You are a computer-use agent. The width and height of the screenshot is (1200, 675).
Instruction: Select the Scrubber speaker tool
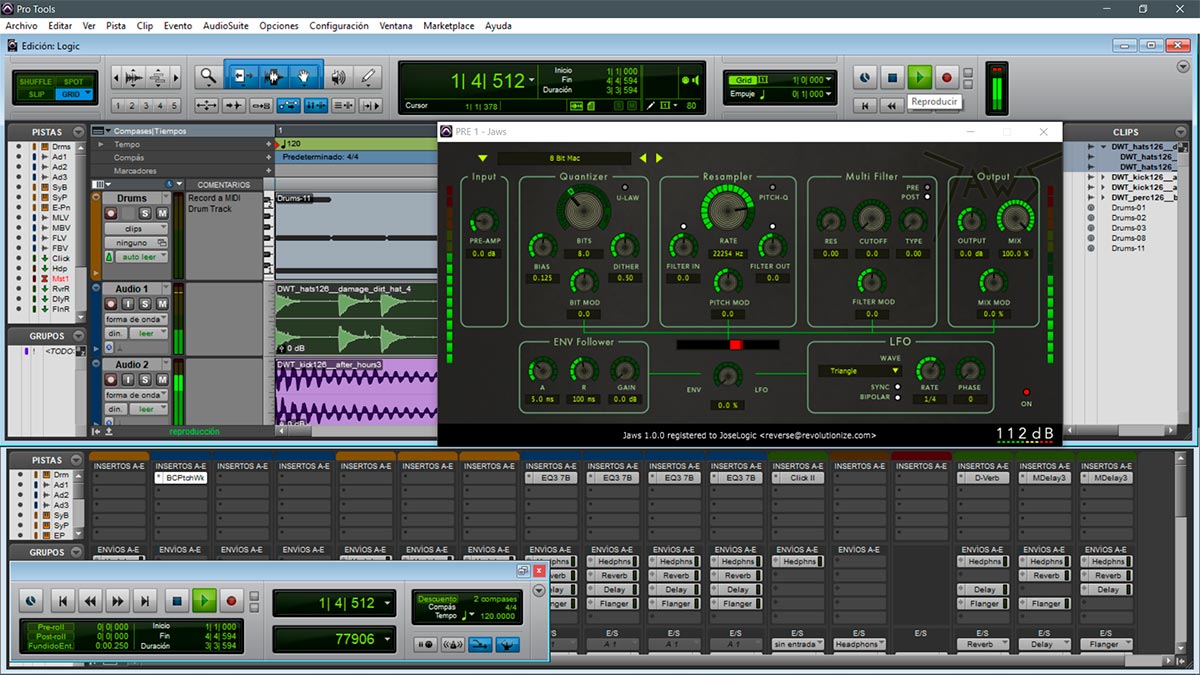tap(339, 76)
